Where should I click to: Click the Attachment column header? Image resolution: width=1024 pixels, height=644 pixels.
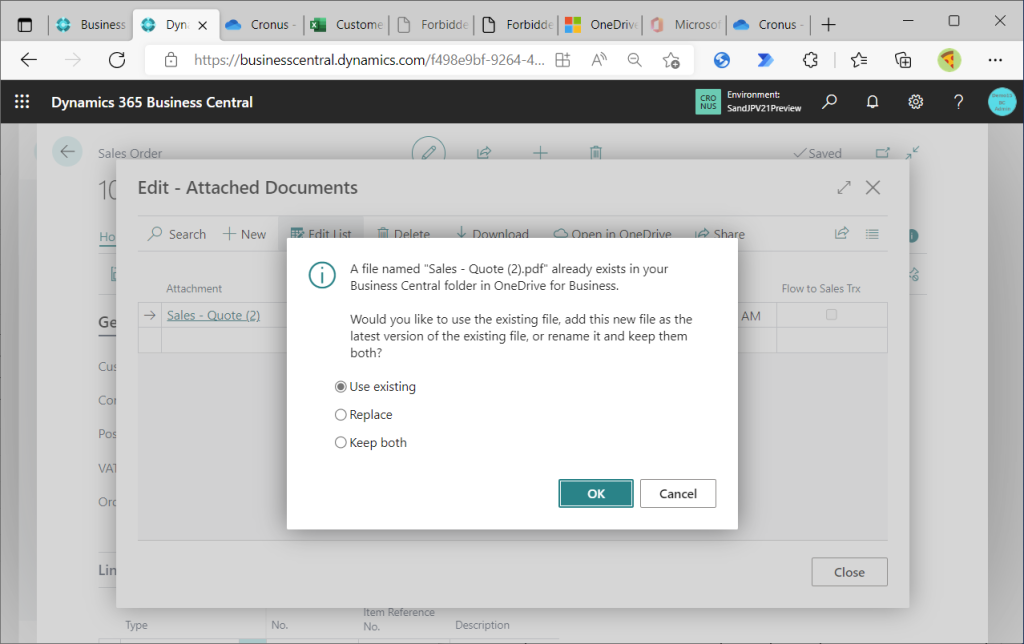click(x=194, y=288)
